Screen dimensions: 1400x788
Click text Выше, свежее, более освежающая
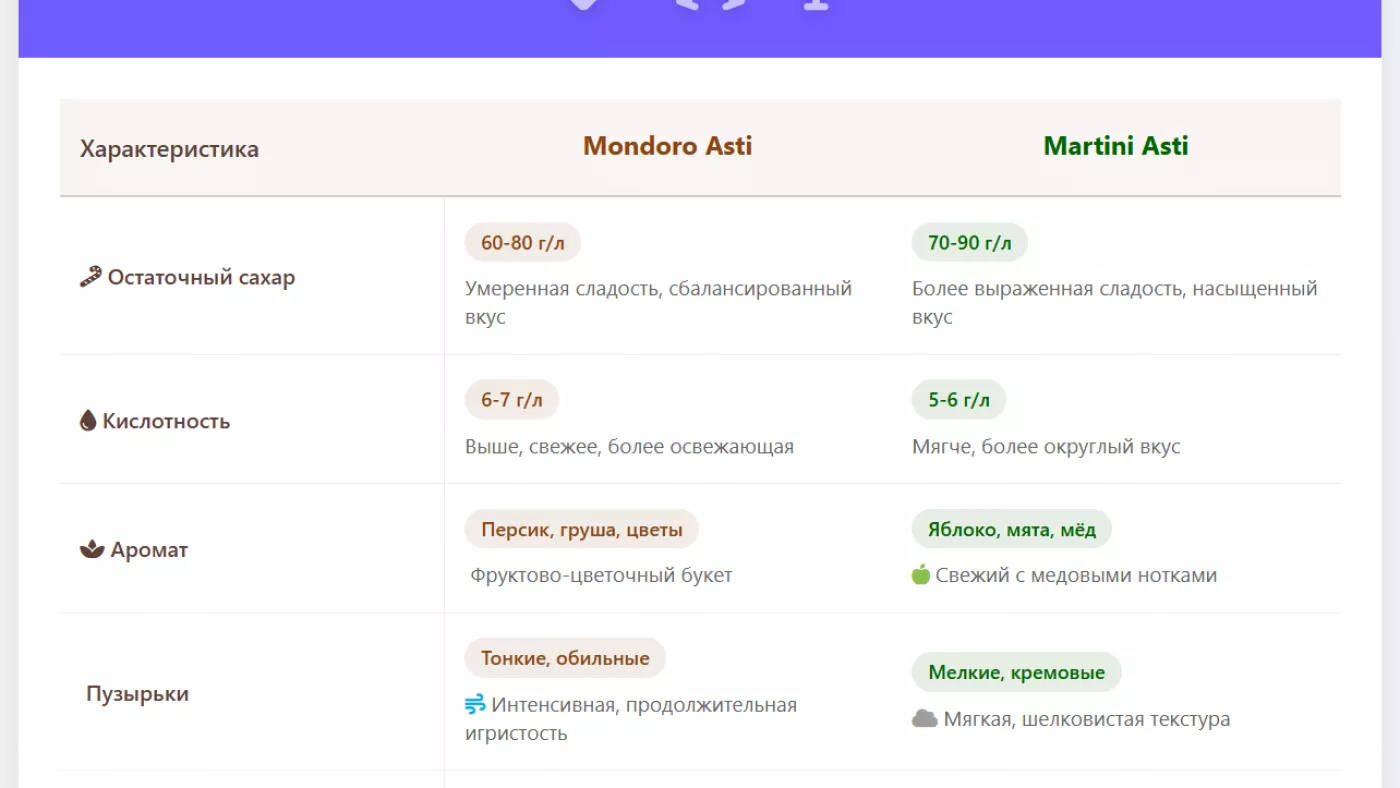[629, 446]
